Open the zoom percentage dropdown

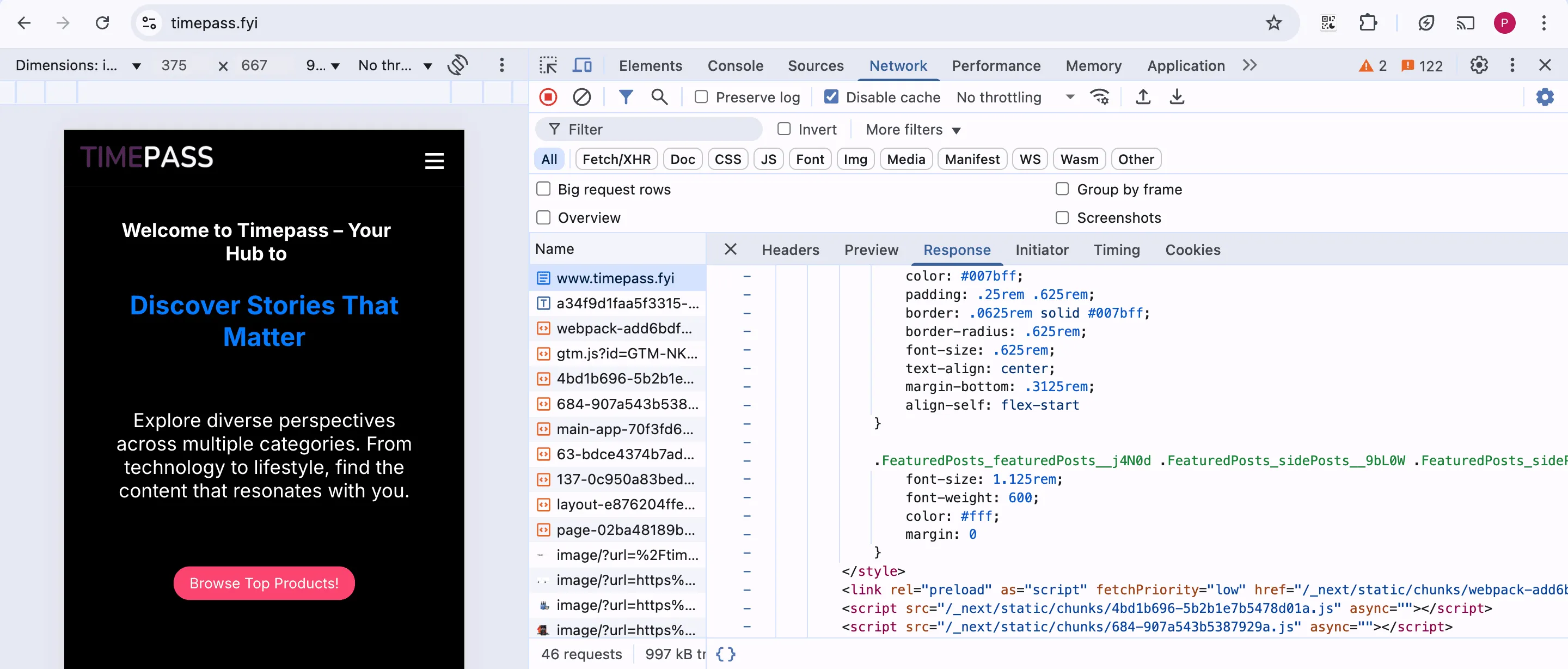(x=323, y=65)
